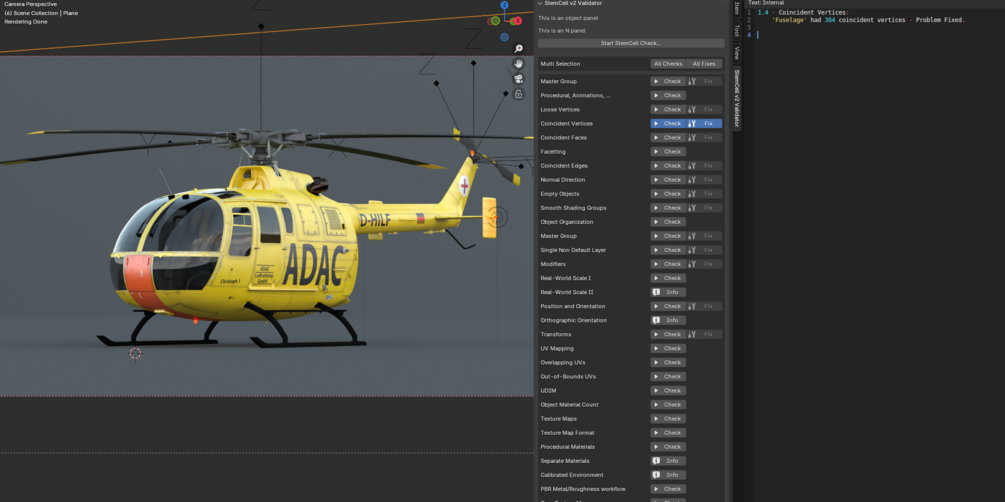Click the 'Coincident Vertices:' text in editor
1005x502 pixels.
pos(813,13)
